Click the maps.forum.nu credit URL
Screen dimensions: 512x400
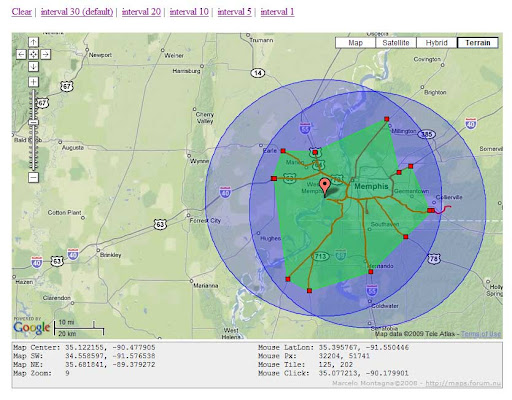point(463,383)
